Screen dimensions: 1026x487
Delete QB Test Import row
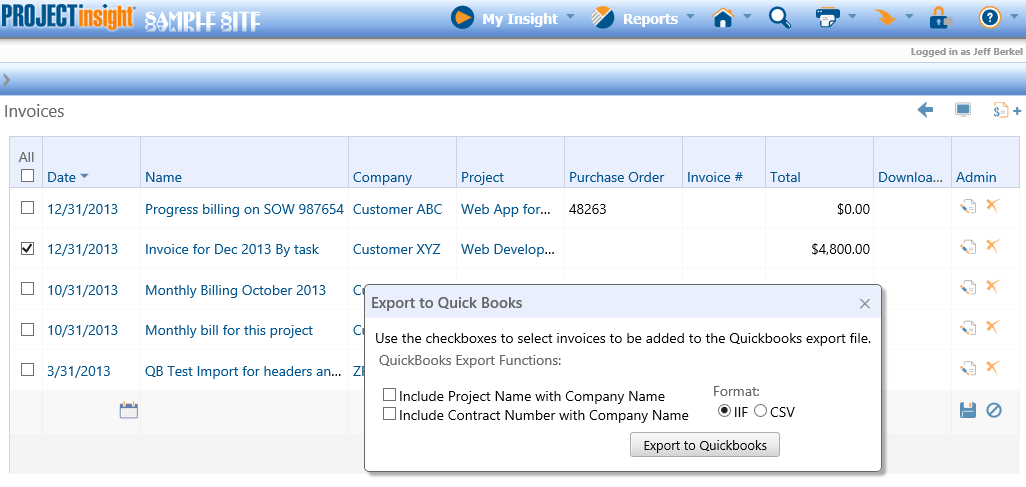[993, 367]
